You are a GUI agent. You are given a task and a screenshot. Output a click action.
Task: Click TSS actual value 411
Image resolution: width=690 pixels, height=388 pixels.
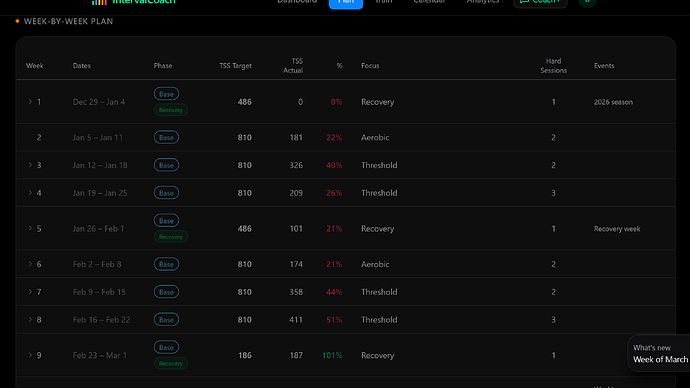point(296,319)
